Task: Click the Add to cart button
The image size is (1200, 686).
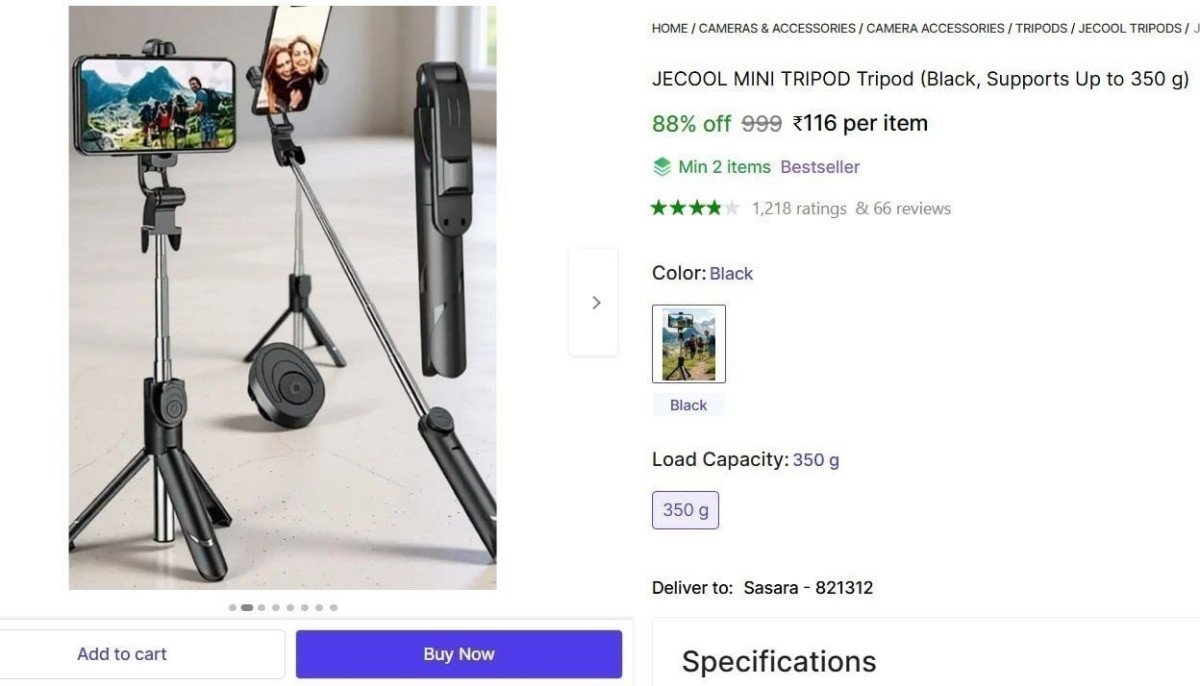Action: coord(122,653)
